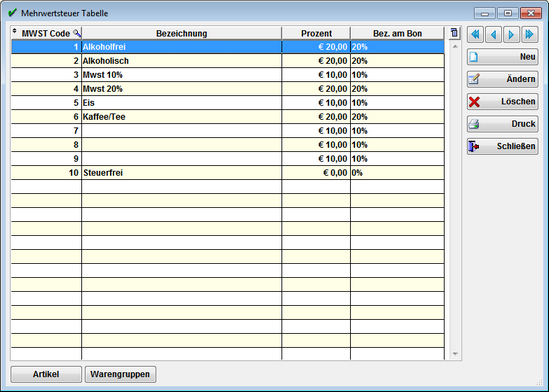
Task: Edit selected entry with Ändern
Action: coord(502,79)
